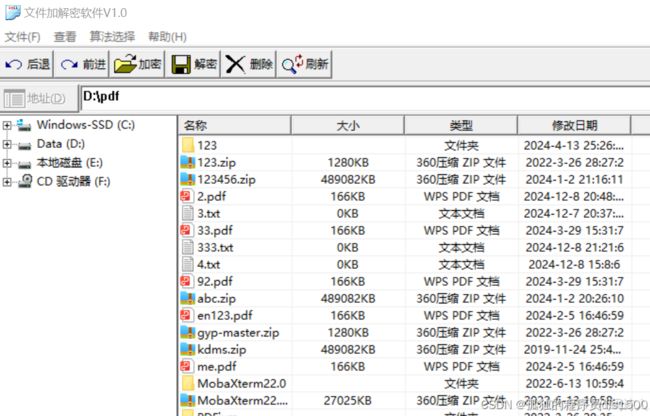Expand the Data (D:) tree node
650x416 pixels.
7,144
